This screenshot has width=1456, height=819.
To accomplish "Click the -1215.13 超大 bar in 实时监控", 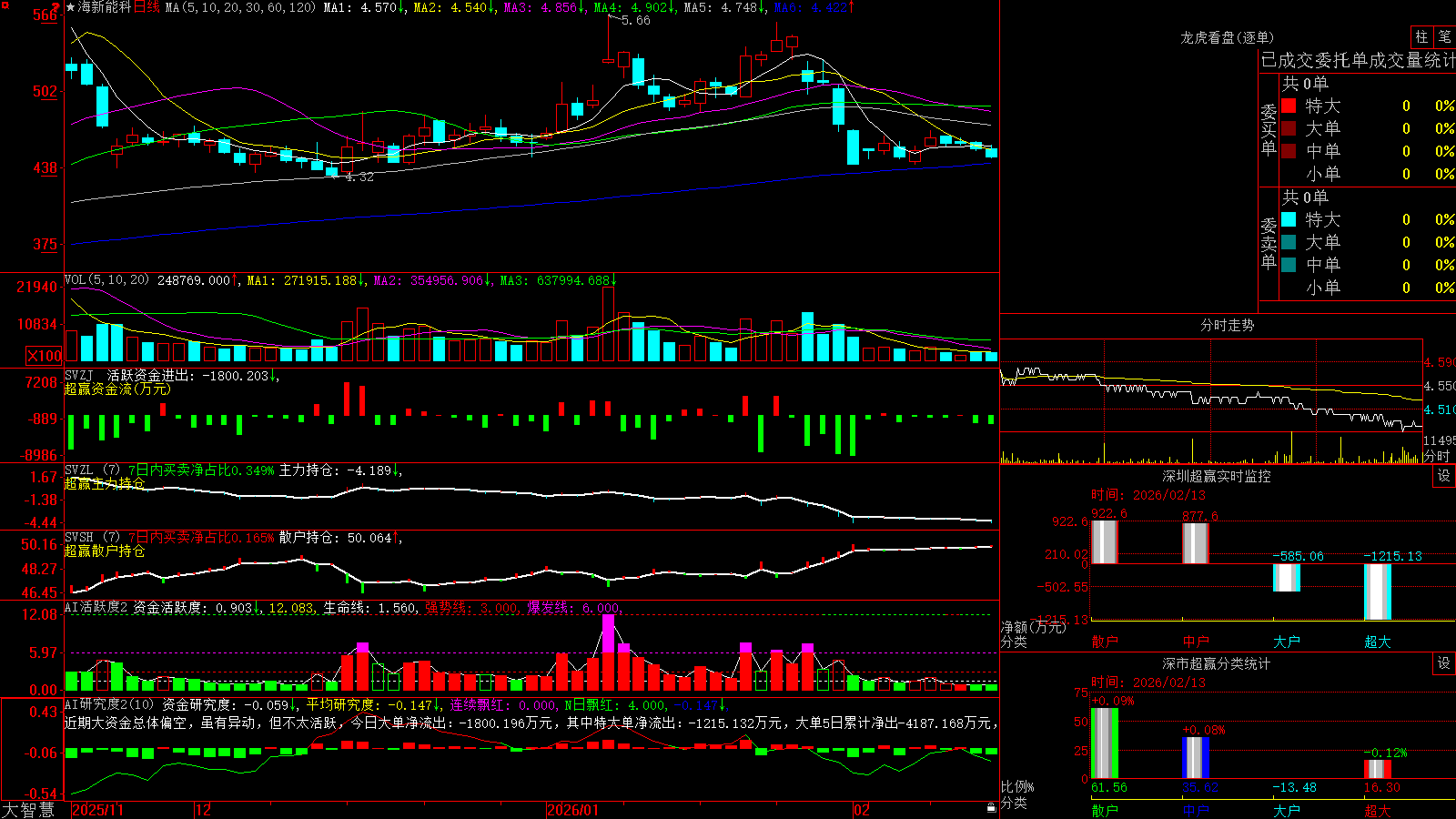I will tap(1378, 591).
